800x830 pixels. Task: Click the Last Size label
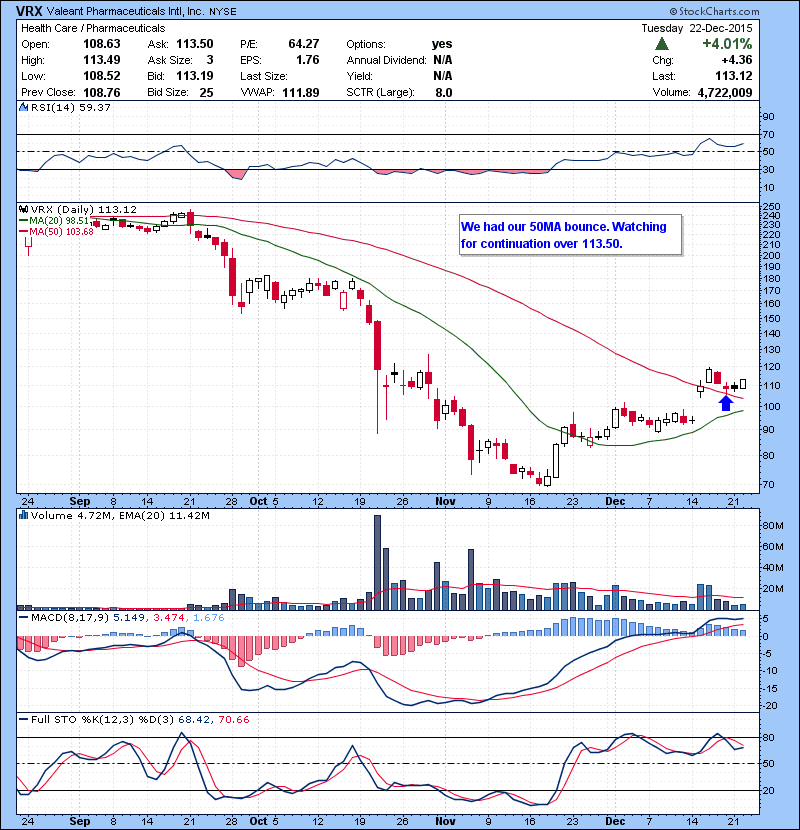click(x=264, y=76)
